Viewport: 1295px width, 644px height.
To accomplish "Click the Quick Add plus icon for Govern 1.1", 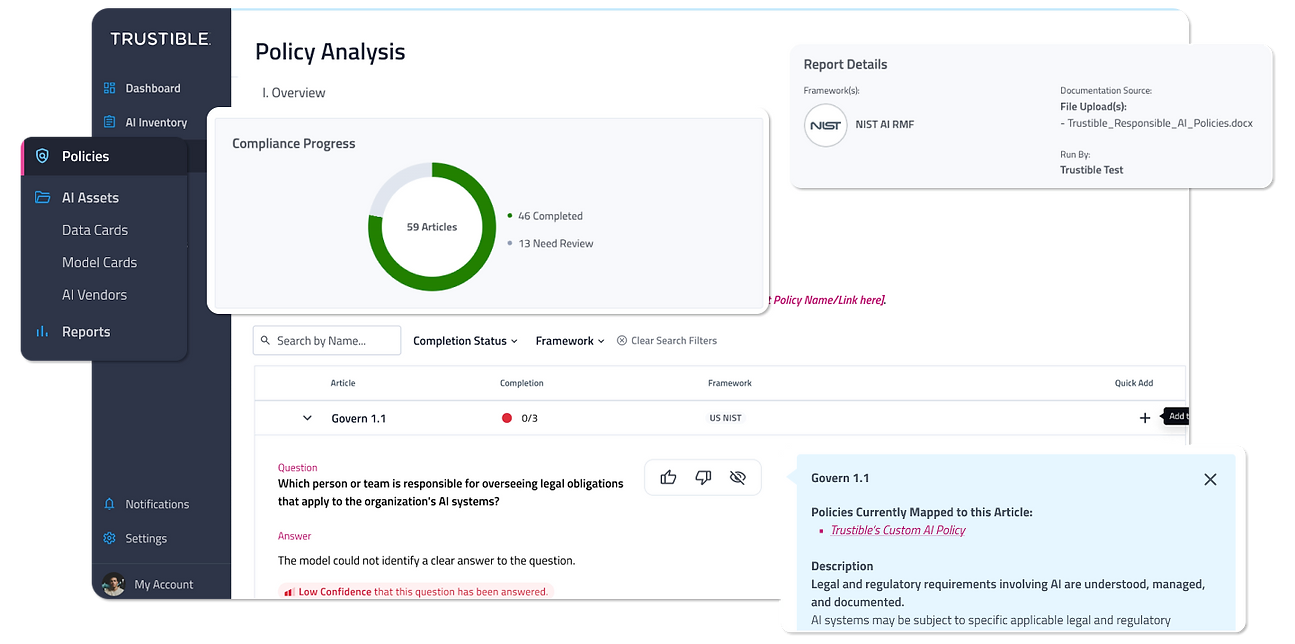I will pyautogui.click(x=1145, y=418).
